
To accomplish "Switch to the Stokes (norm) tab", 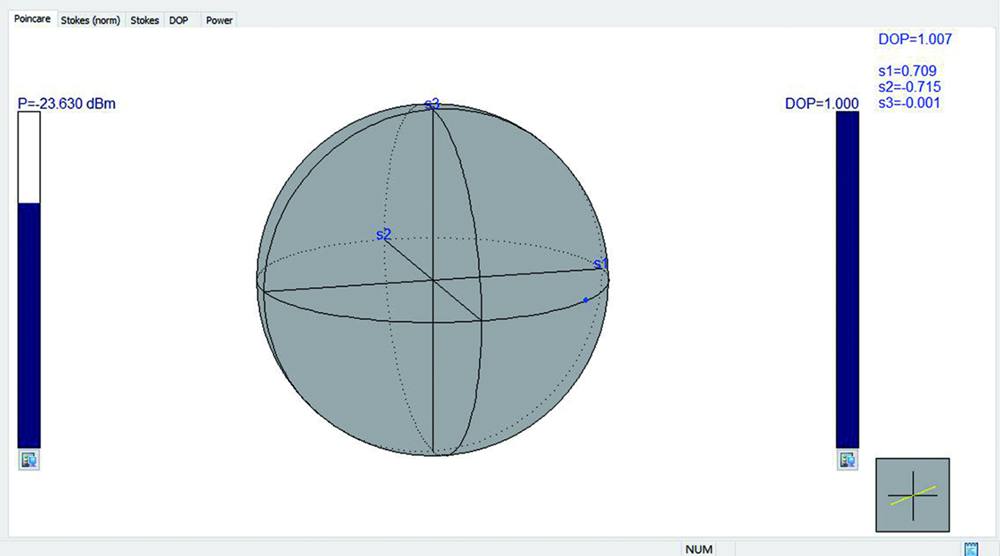I will click(90, 20).
